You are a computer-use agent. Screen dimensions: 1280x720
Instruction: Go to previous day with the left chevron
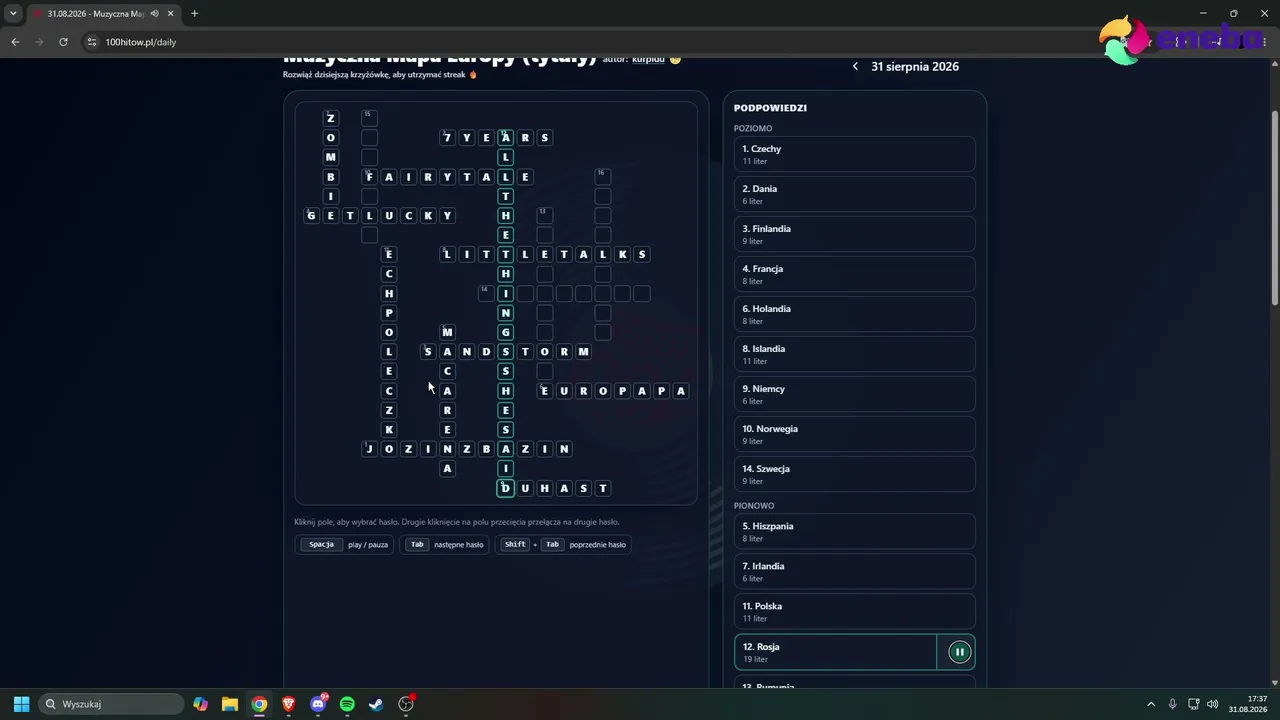(855, 67)
